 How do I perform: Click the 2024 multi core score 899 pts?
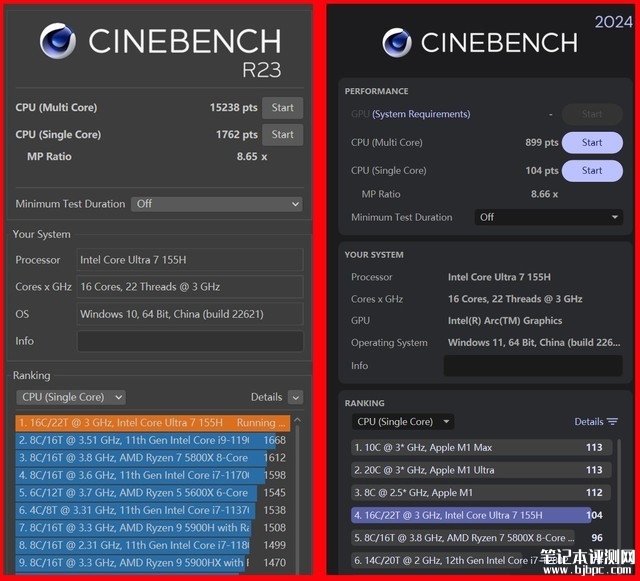(x=542, y=142)
